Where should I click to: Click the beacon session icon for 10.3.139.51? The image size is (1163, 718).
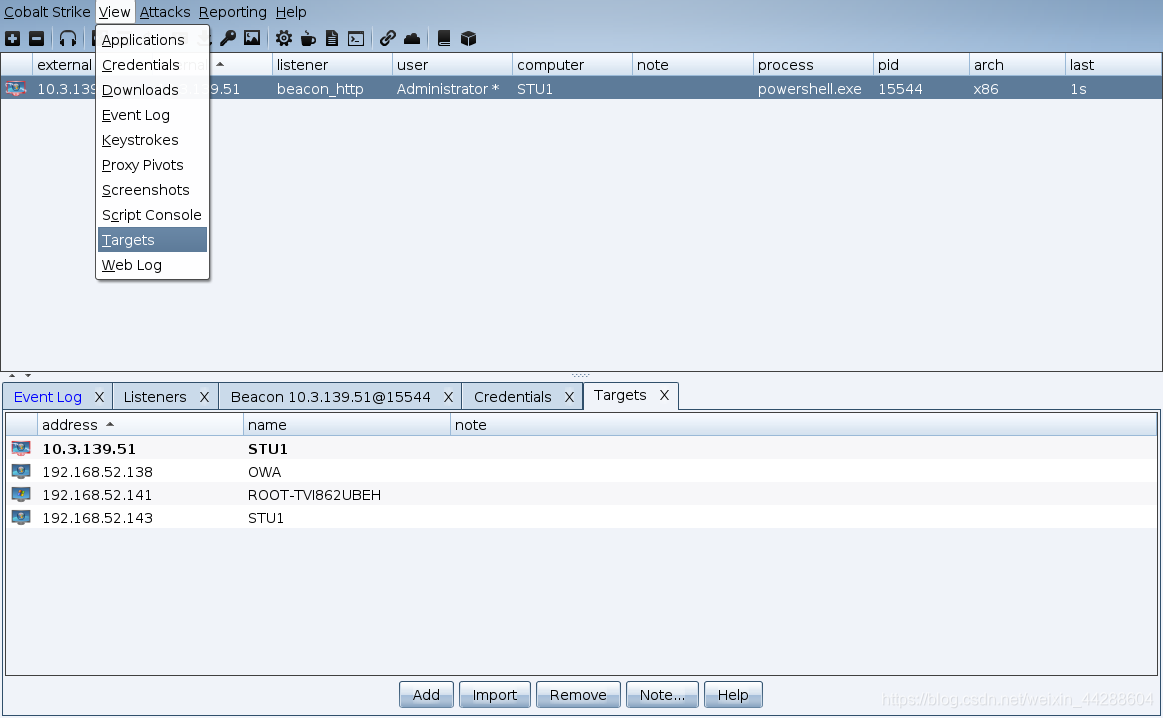pos(16,89)
